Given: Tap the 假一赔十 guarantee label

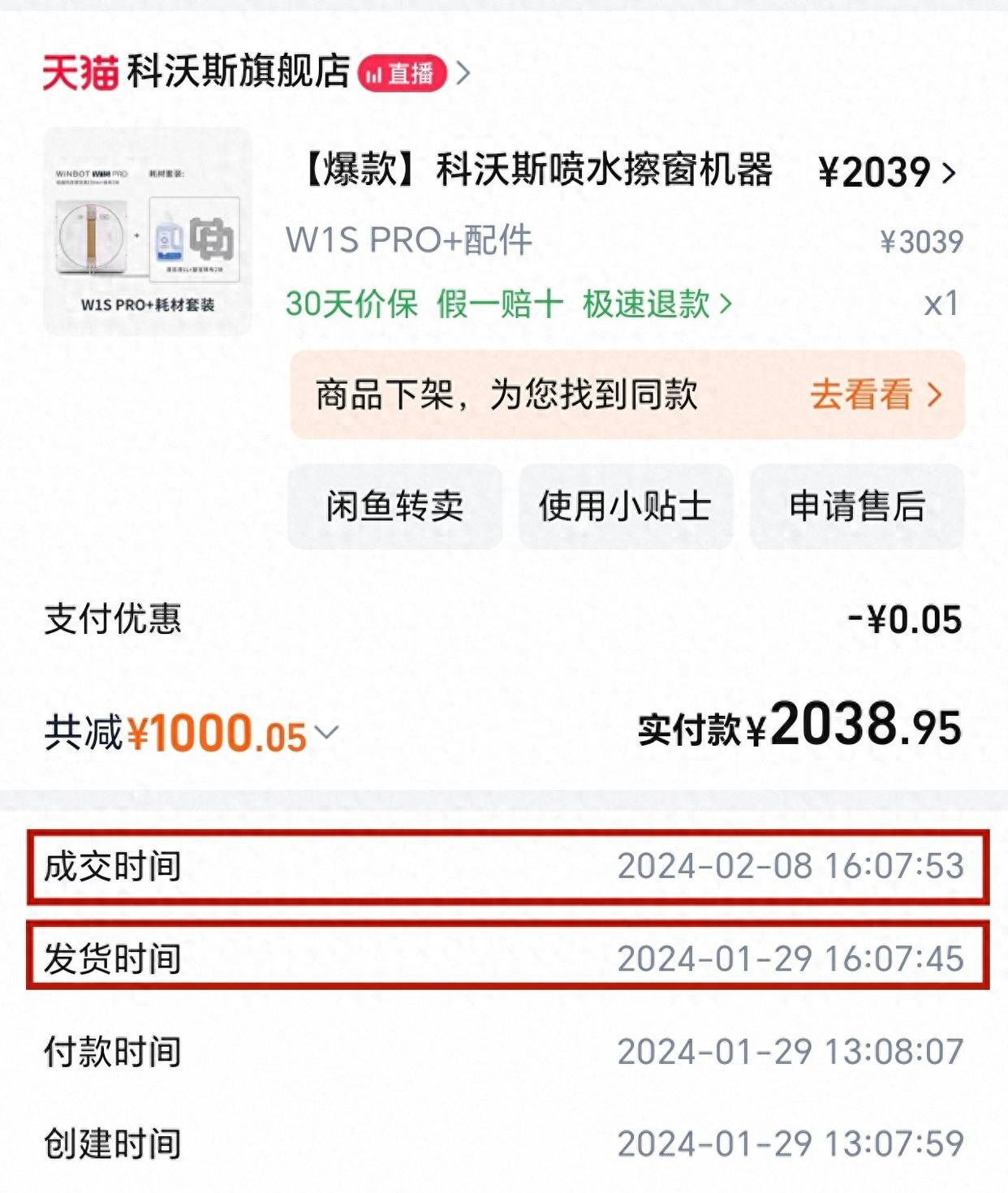Looking at the screenshot, I should [x=499, y=304].
